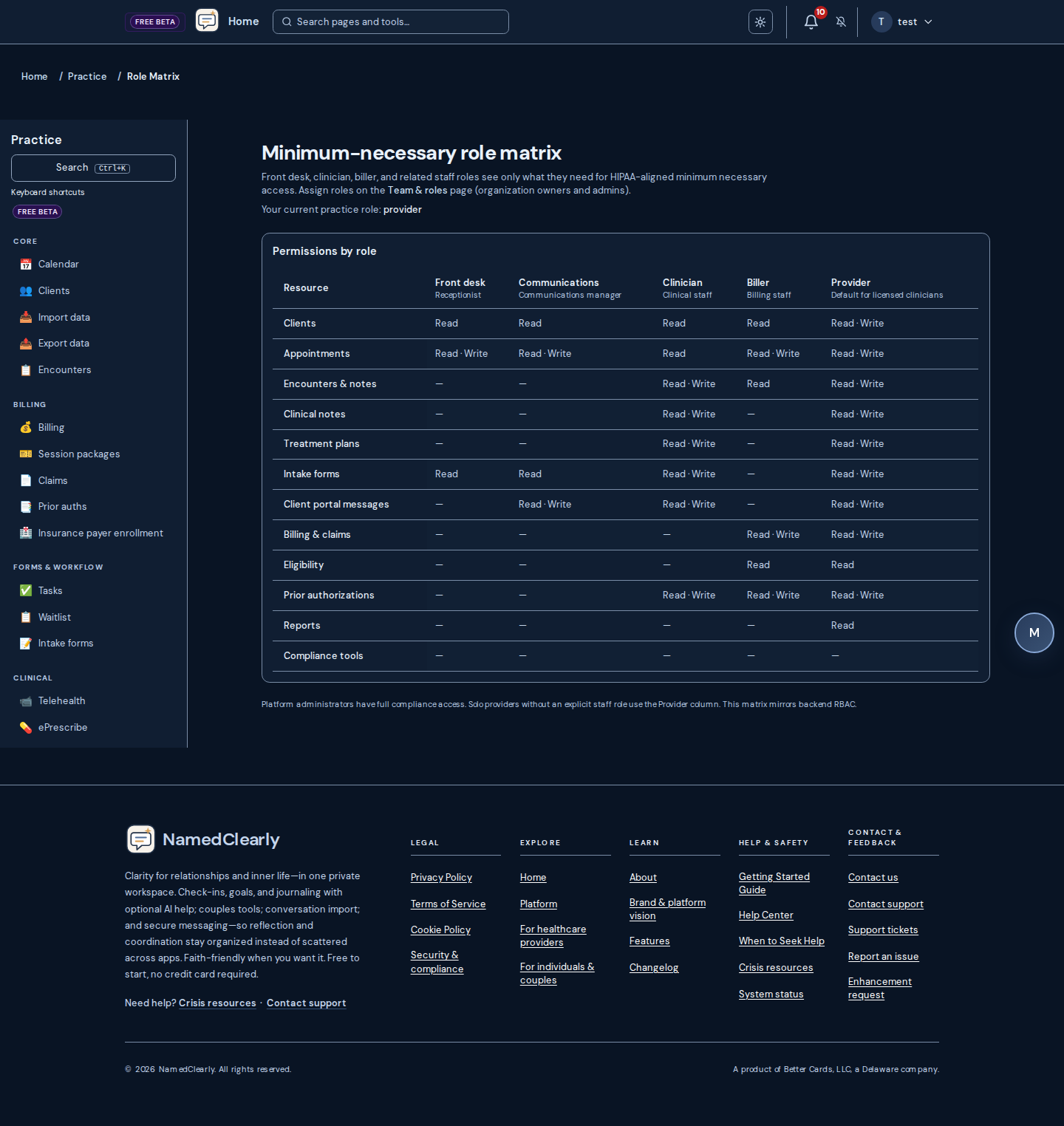Open Terms of Service footer link
1064x1126 pixels.
(x=448, y=904)
